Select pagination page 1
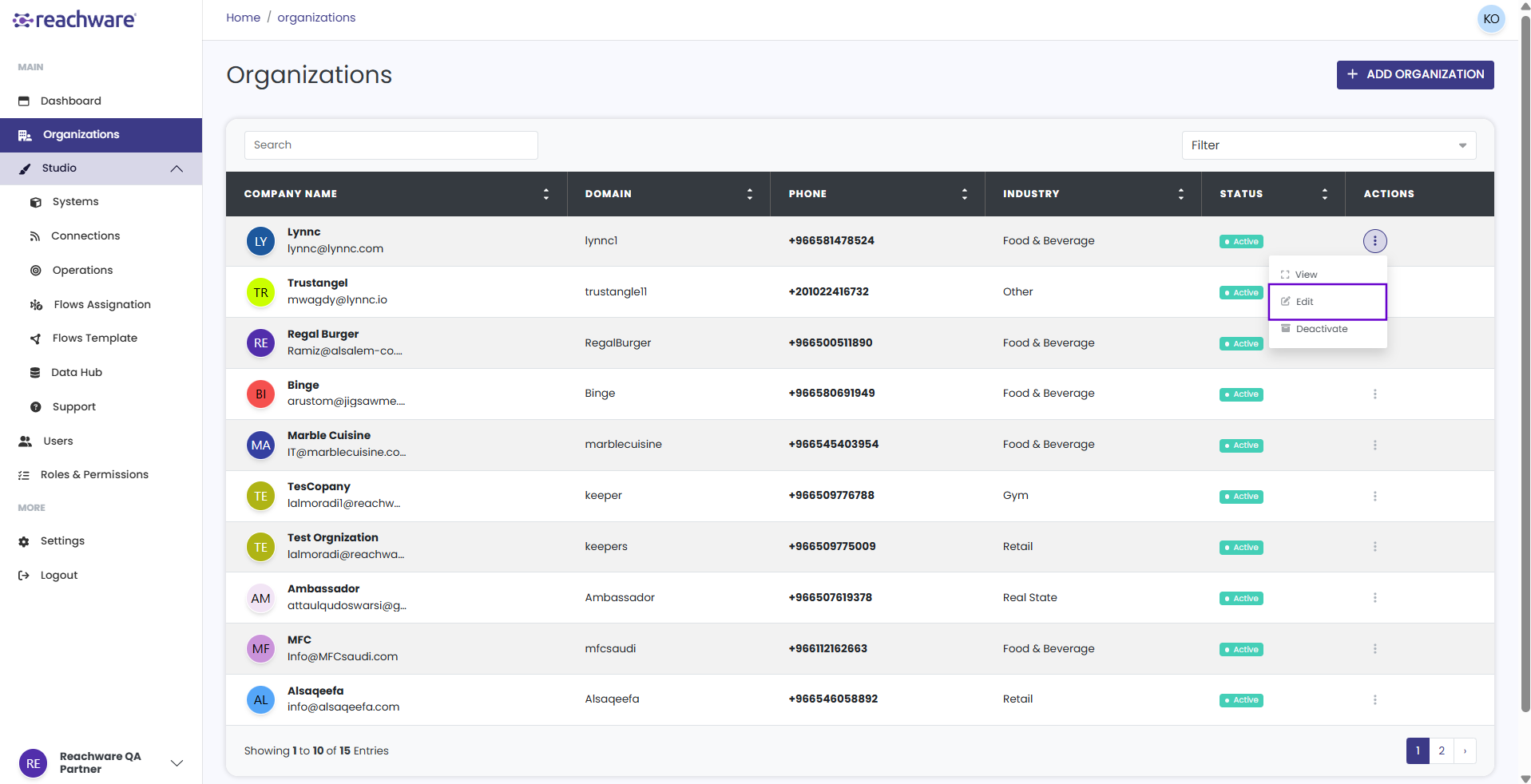The height and width of the screenshot is (784, 1531). [1418, 751]
